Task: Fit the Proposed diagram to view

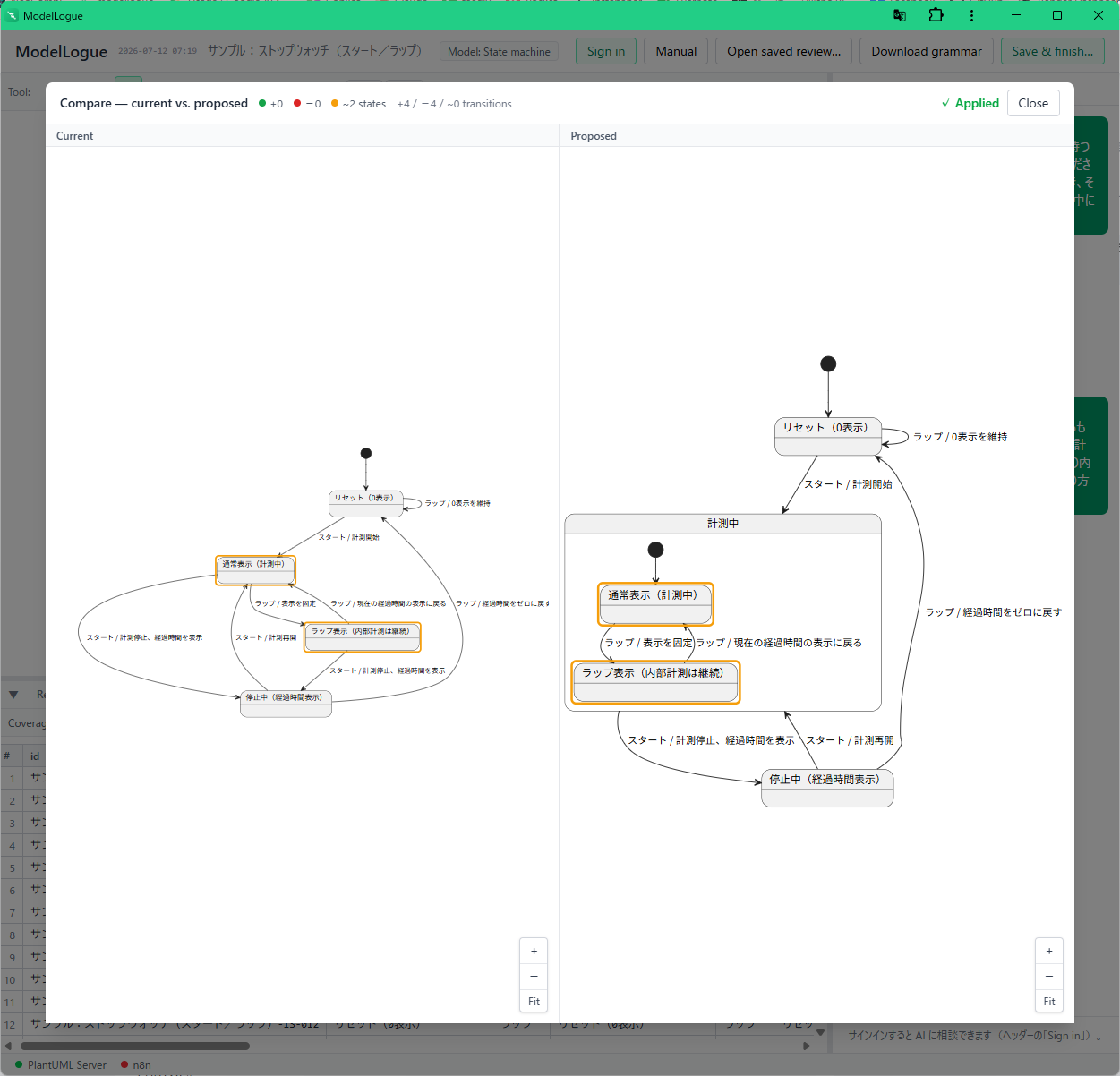Action: (1049, 1001)
